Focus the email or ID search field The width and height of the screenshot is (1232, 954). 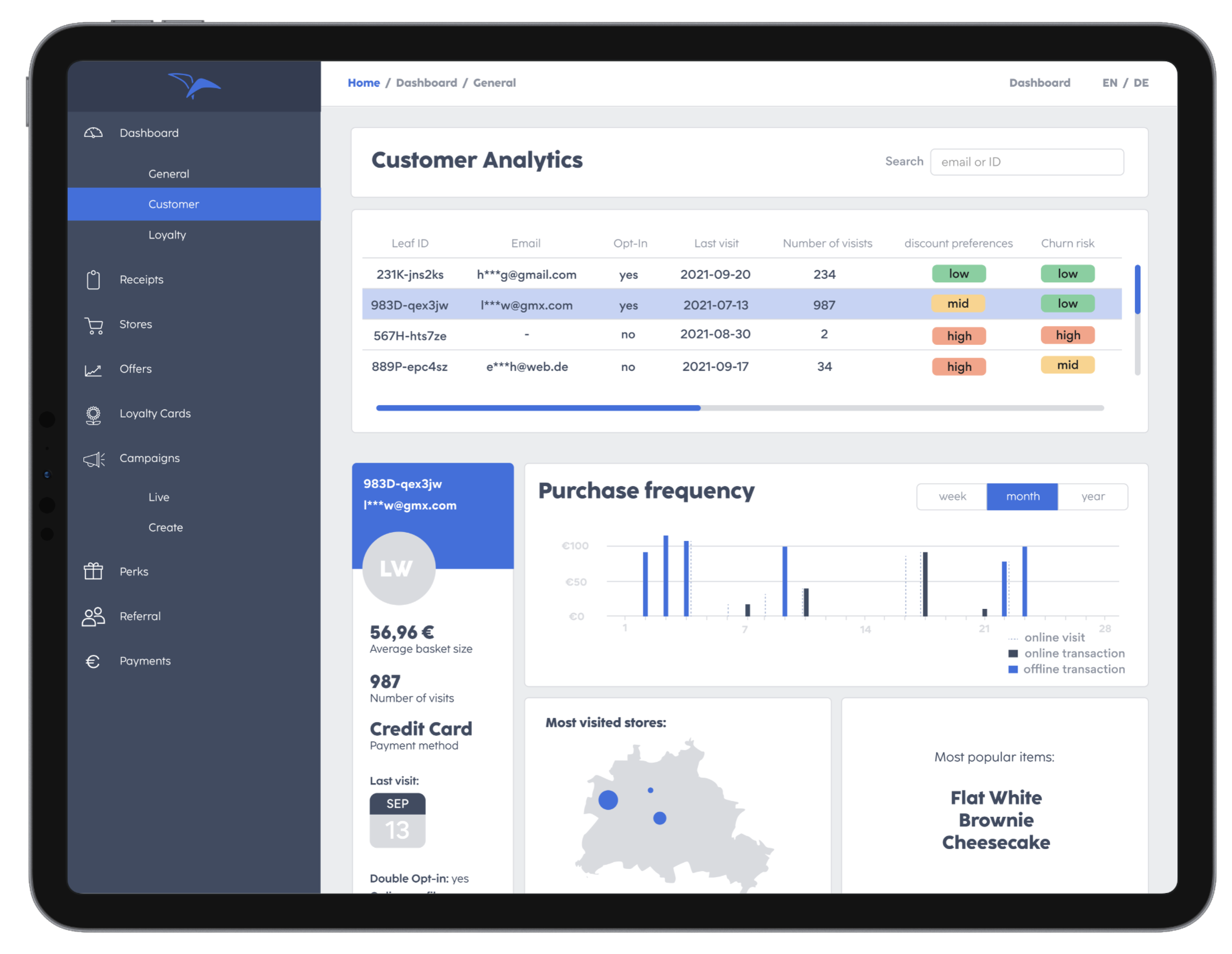[1026, 162]
